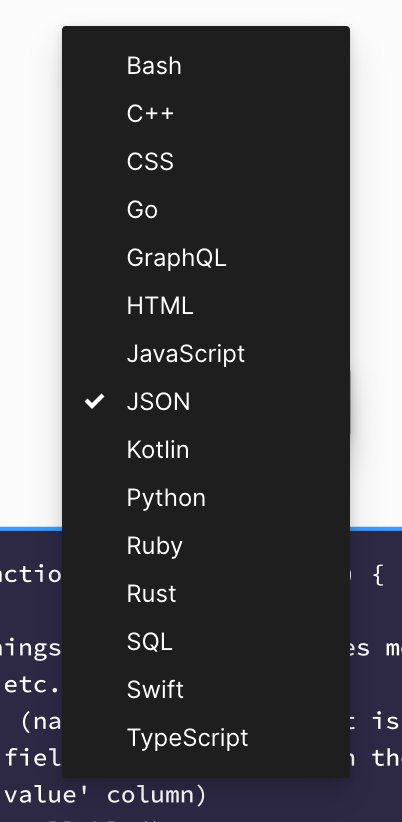Click the checked JSON option
The height and width of the screenshot is (822, 402).
click(x=206, y=402)
